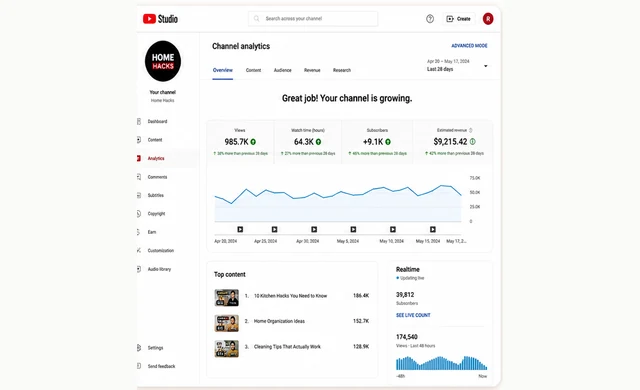Screen dimensions: 640x390
Task: Switch to the Overview tab
Action: tap(222, 70)
